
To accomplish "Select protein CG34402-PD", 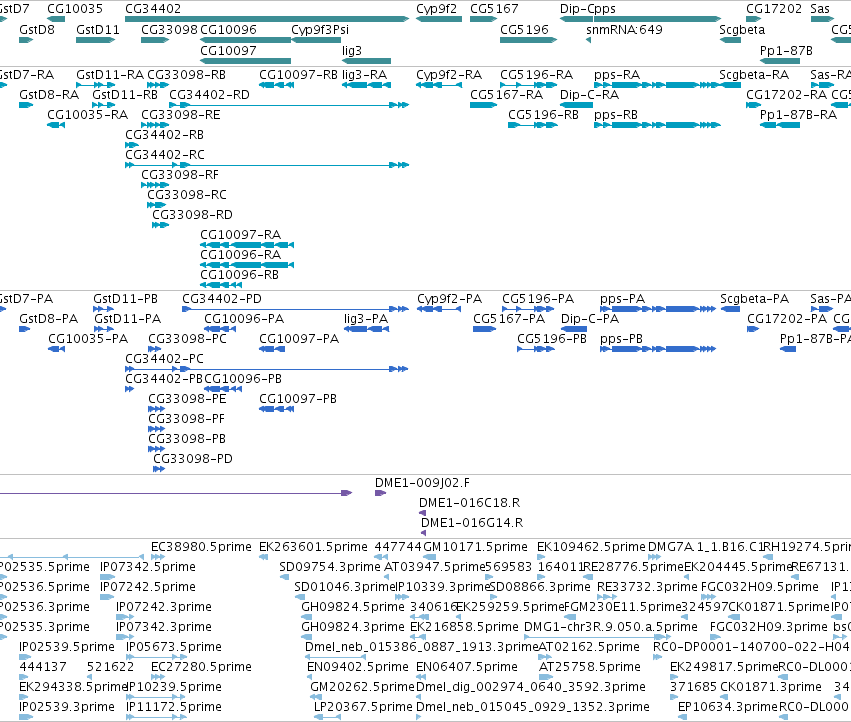I will tap(295, 309).
